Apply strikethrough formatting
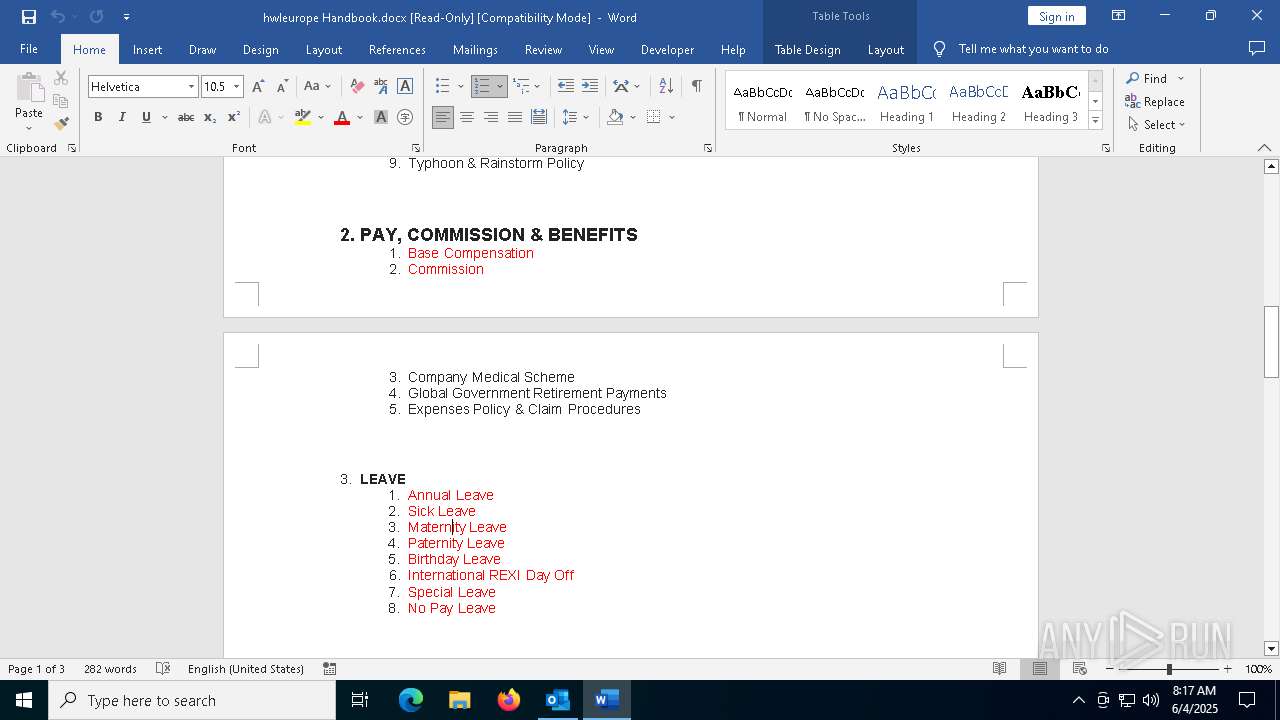This screenshot has width=1280, height=720. click(186, 117)
